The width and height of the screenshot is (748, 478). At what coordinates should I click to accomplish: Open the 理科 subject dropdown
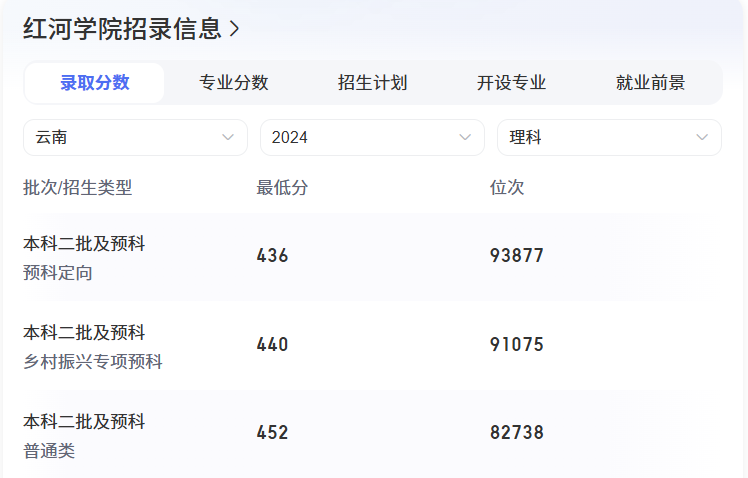[609, 137]
